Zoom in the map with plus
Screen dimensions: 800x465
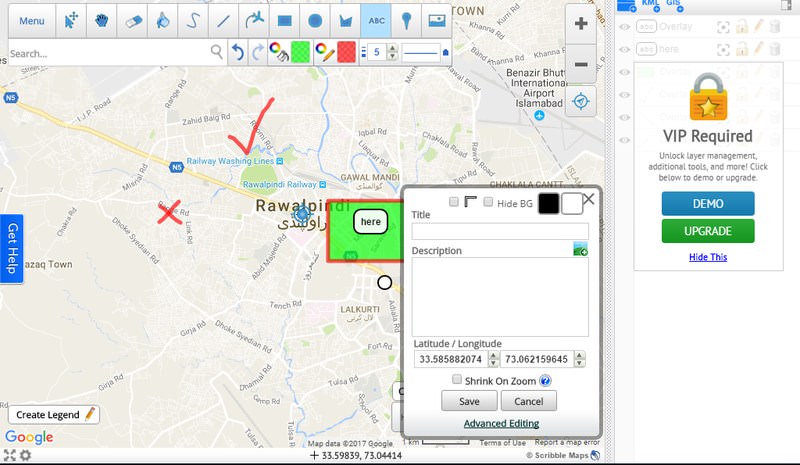click(581, 23)
